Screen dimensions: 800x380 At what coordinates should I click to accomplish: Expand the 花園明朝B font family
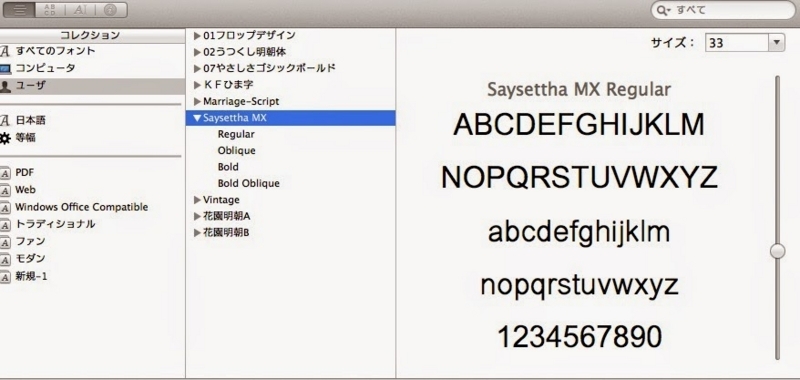(197, 233)
